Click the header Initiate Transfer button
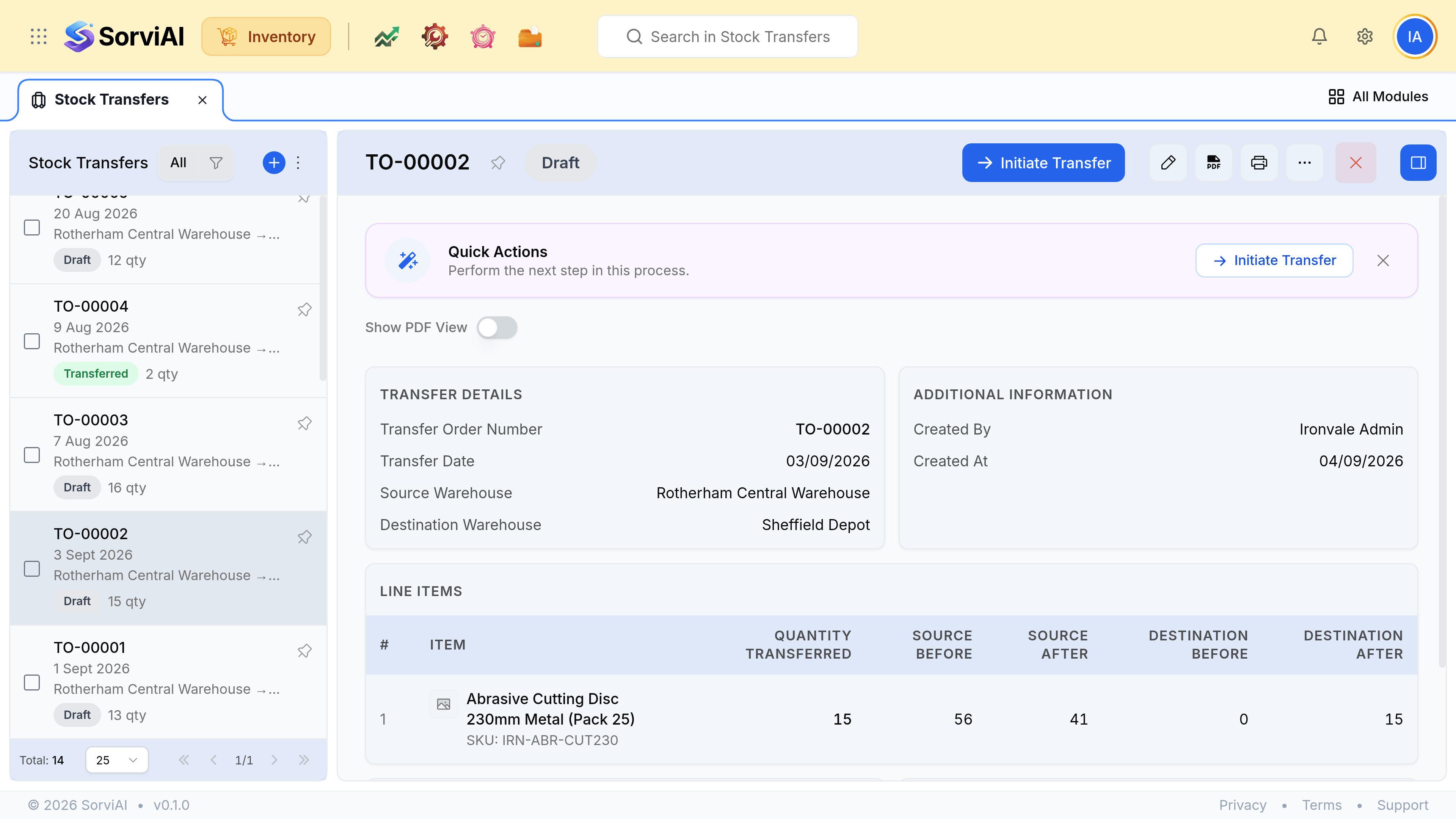1456x819 pixels. pyautogui.click(x=1043, y=163)
